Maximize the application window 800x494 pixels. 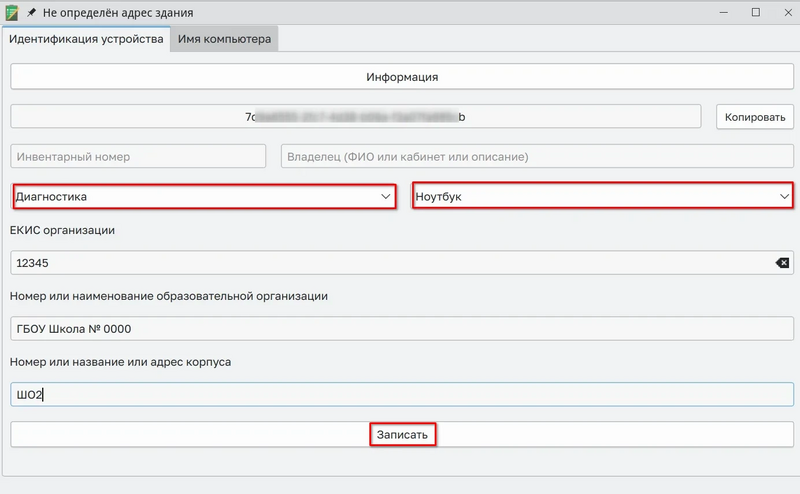(x=756, y=13)
